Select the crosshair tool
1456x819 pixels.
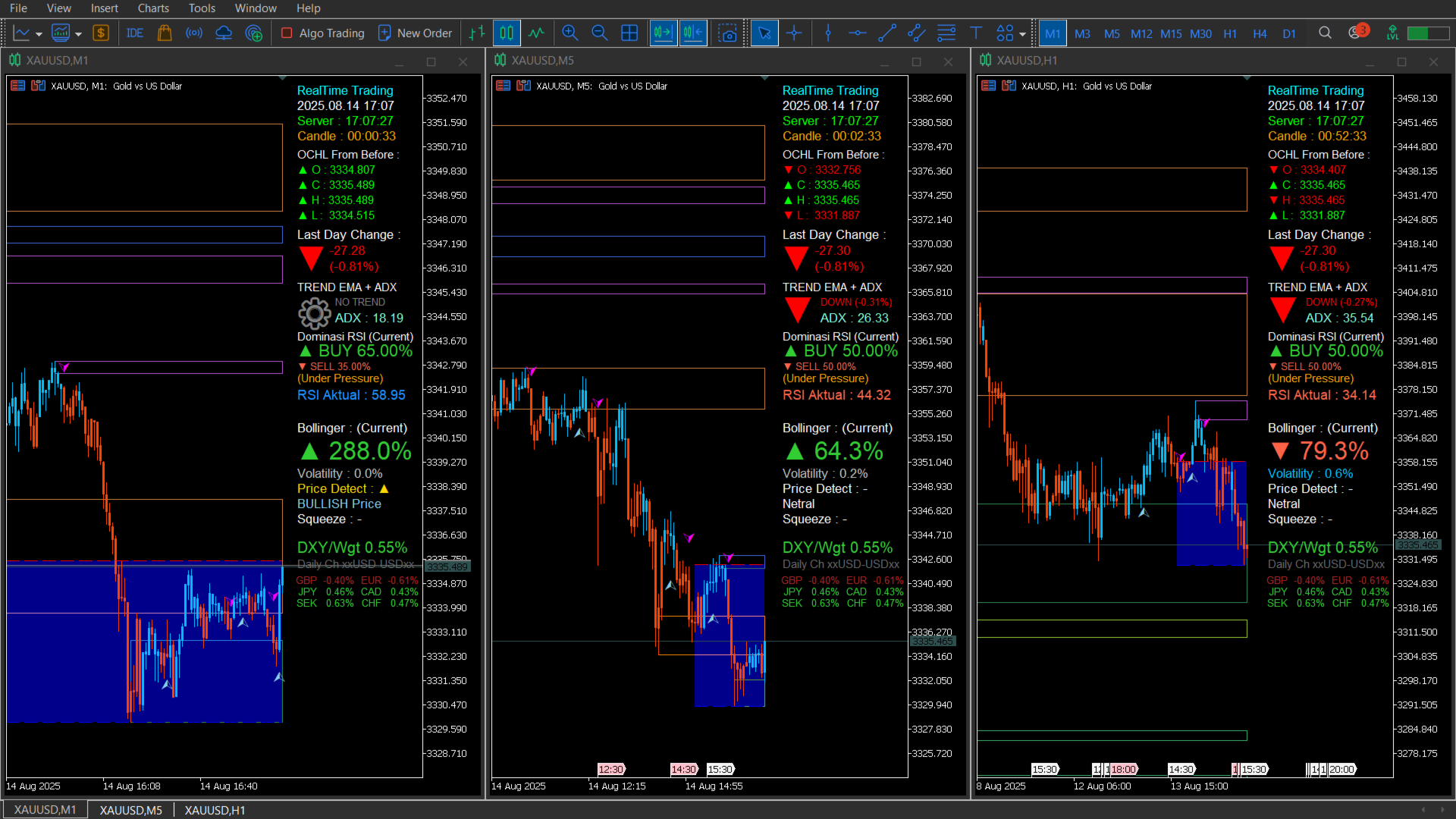click(x=794, y=33)
